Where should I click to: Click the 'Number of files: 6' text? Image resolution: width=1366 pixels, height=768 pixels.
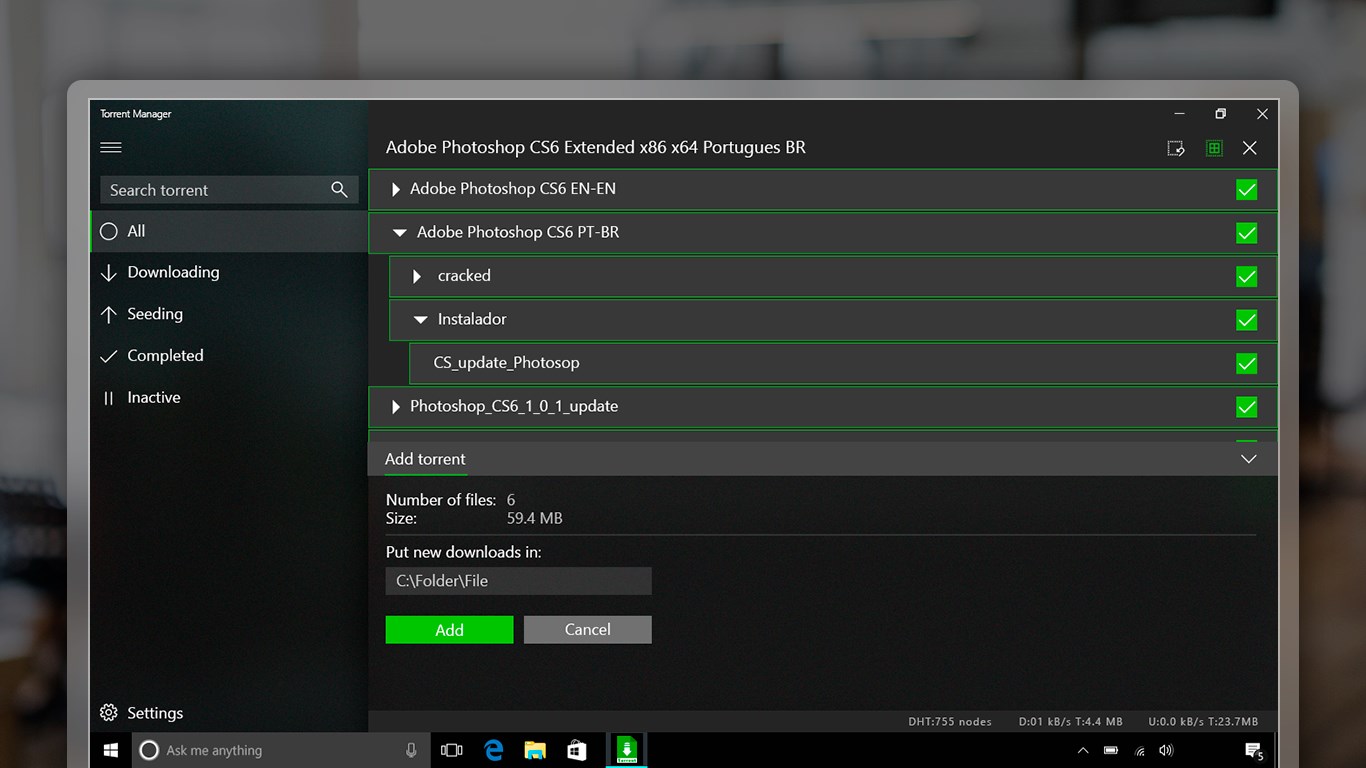[451, 500]
